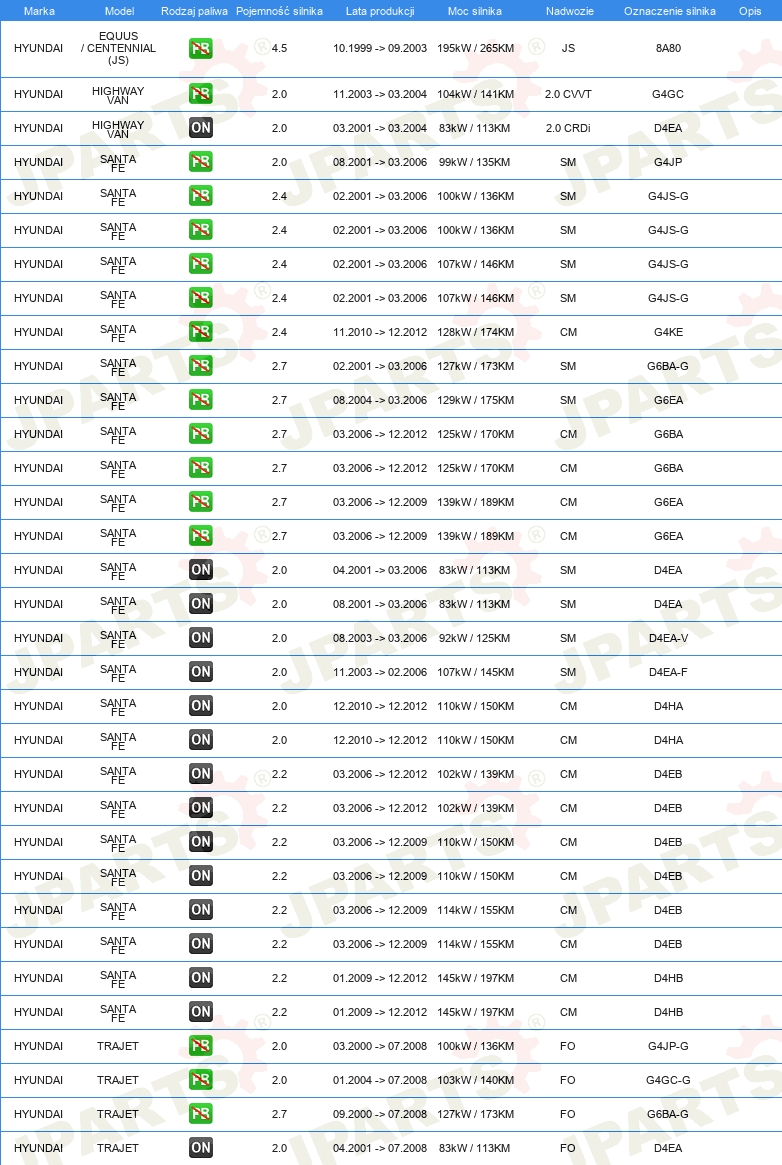The width and height of the screenshot is (782, 1165).
Task: Click the ON diesel icon in the 04.2001 -> 03.2006 row
Action: [x=201, y=570]
